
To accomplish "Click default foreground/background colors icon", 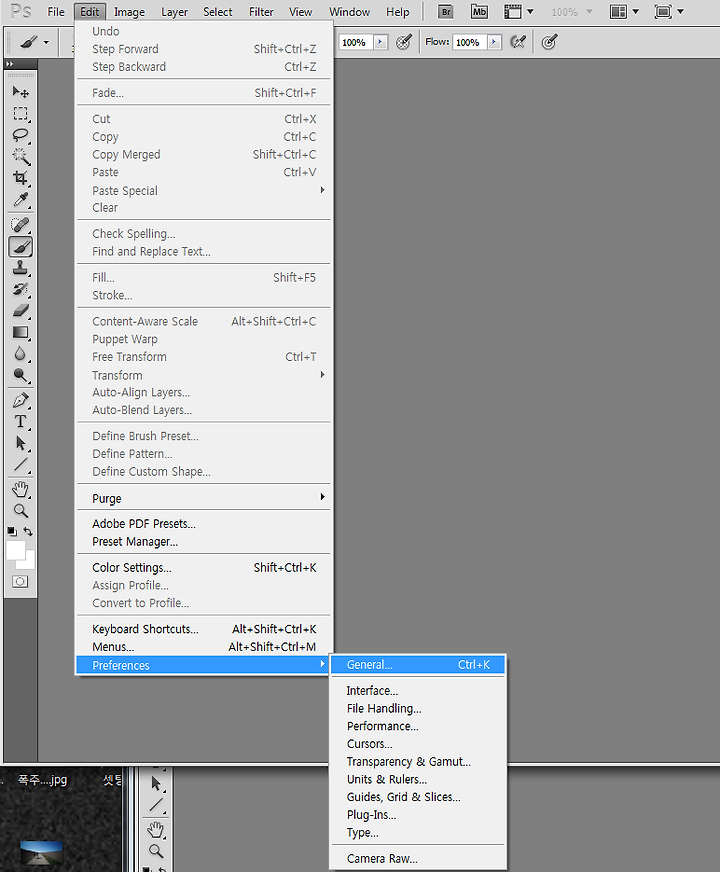I will point(12,532).
